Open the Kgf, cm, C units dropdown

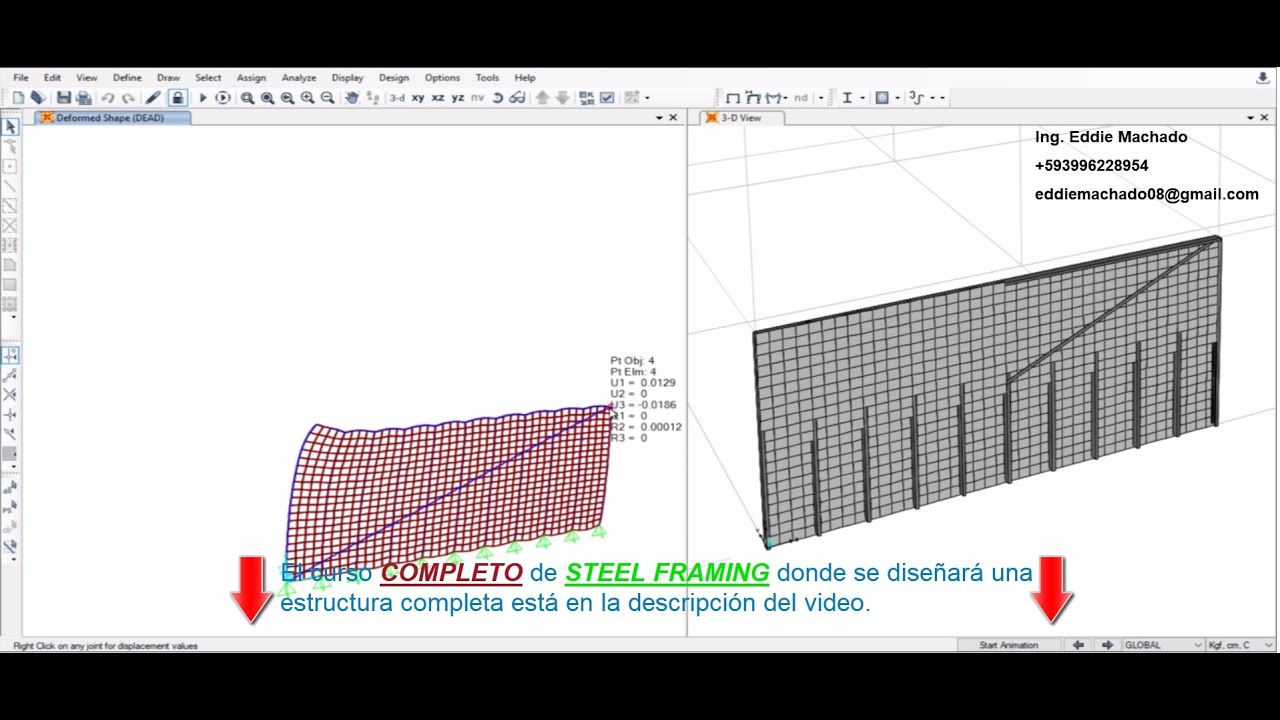[1241, 645]
